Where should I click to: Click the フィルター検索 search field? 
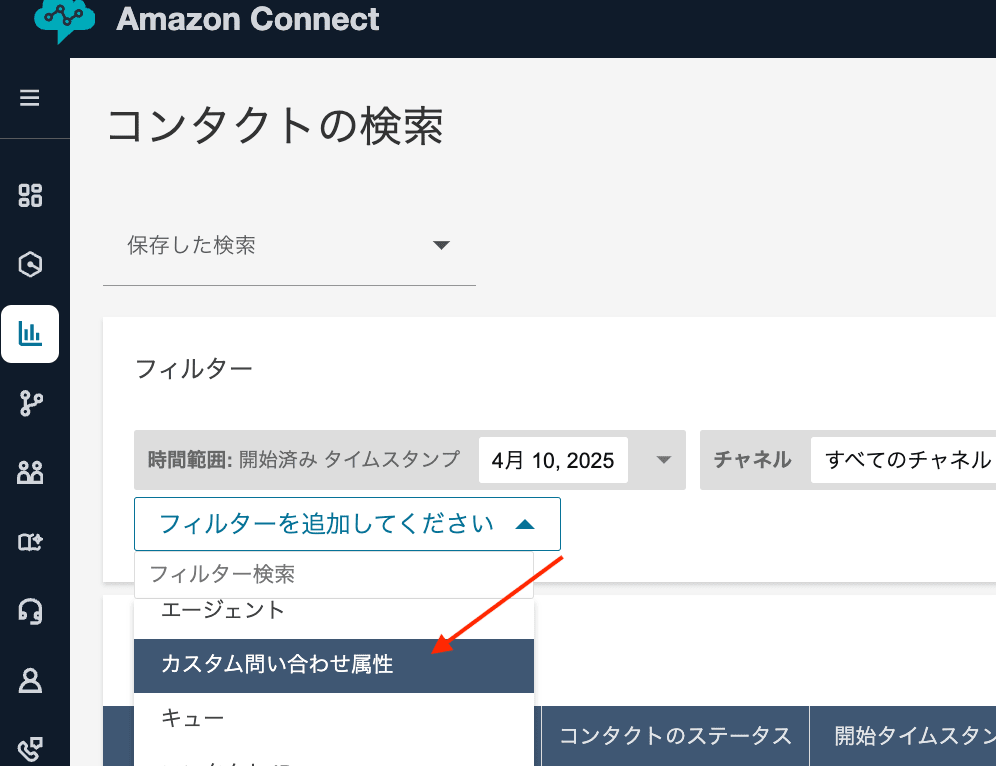(333, 574)
